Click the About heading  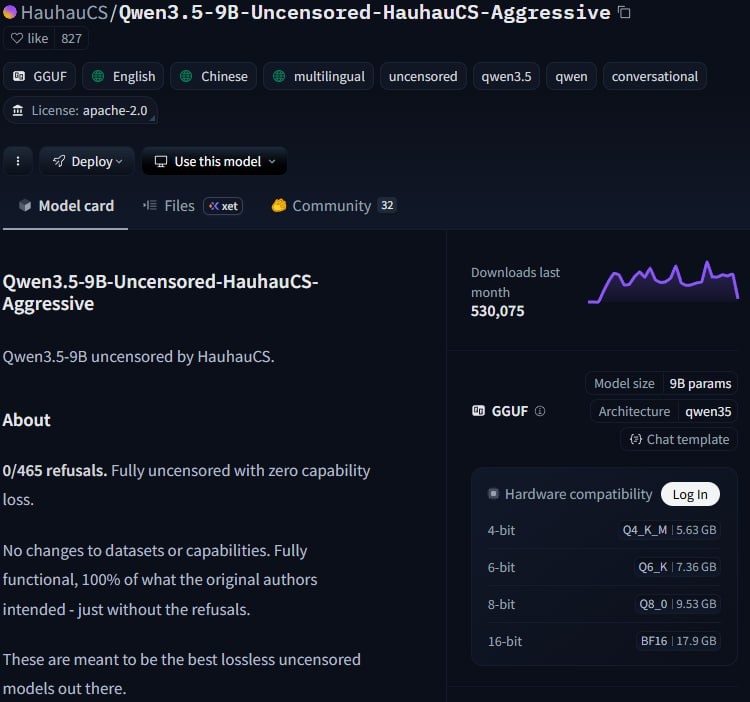26,420
